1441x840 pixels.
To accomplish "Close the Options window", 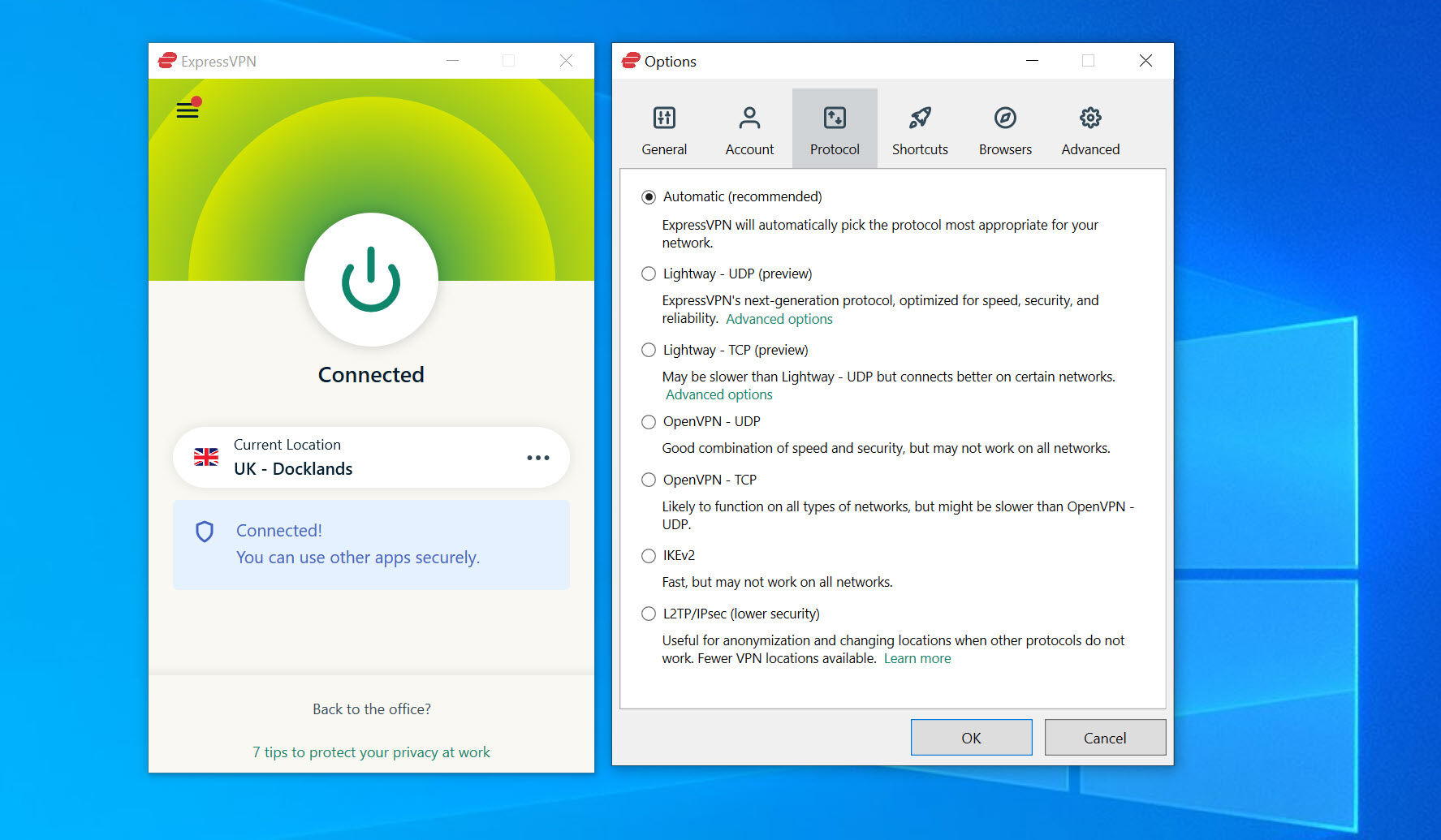I will pyautogui.click(x=1145, y=61).
